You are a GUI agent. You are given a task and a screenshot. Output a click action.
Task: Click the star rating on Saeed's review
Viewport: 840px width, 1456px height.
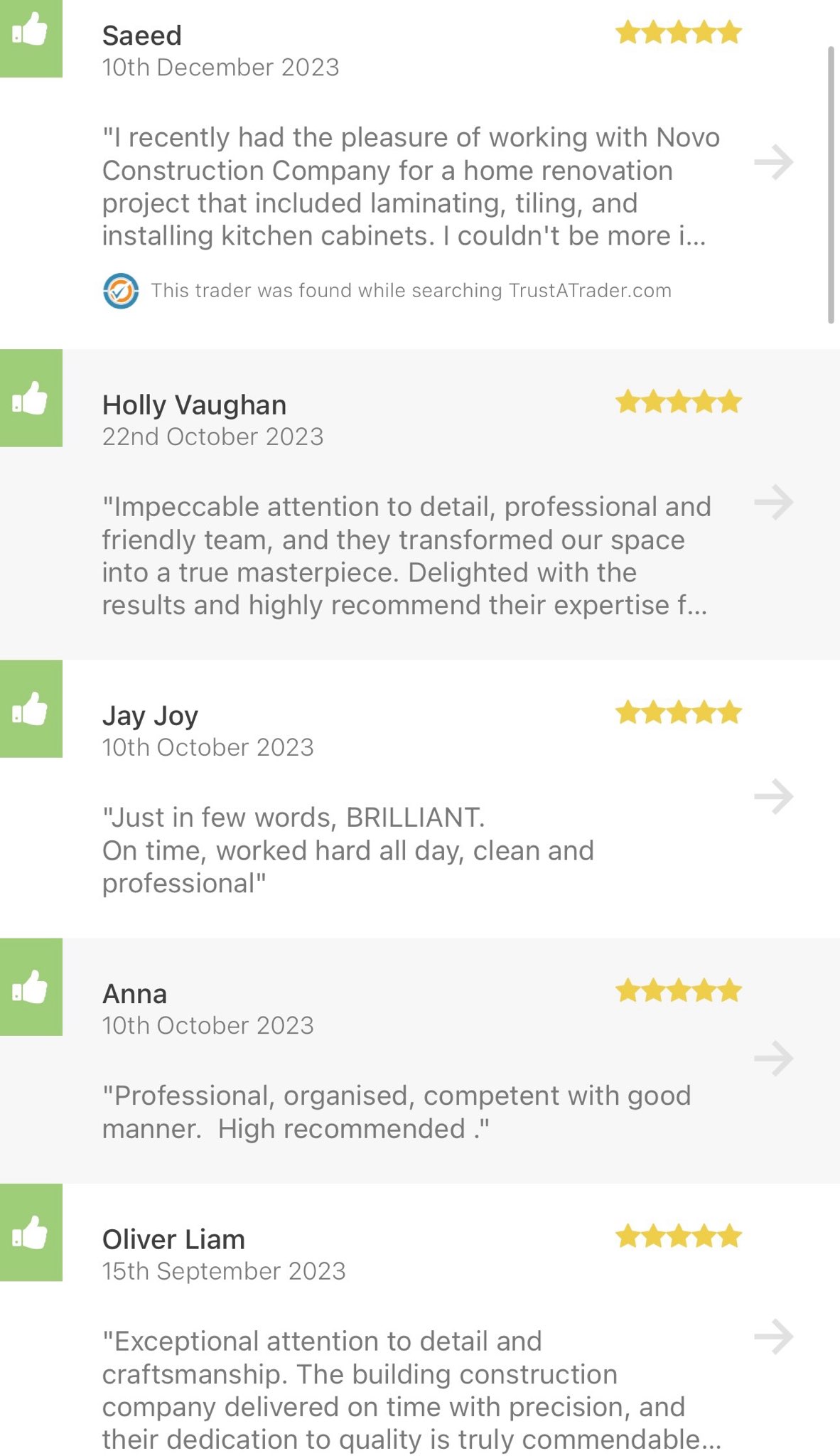(678, 33)
